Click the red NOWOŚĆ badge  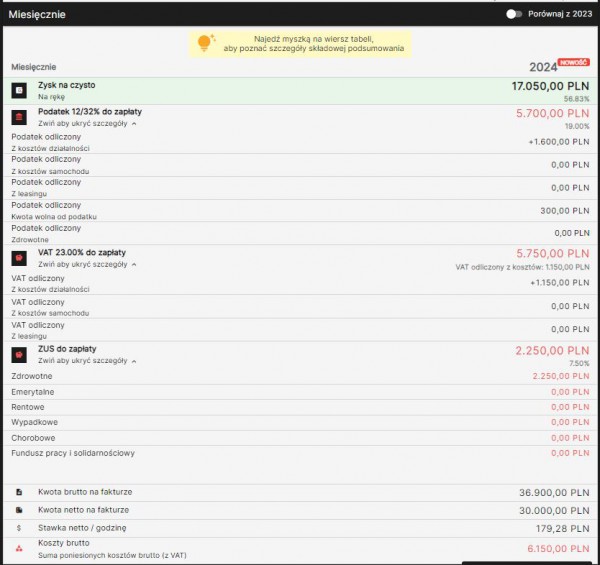pos(574,62)
